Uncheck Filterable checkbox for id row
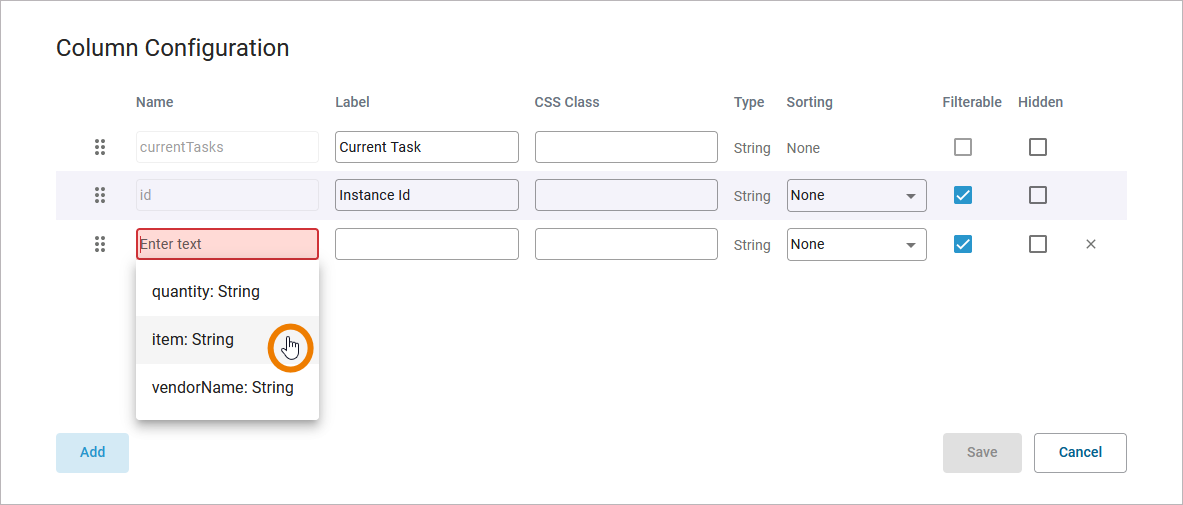The width and height of the screenshot is (1183, 505). tap(963, 195)
